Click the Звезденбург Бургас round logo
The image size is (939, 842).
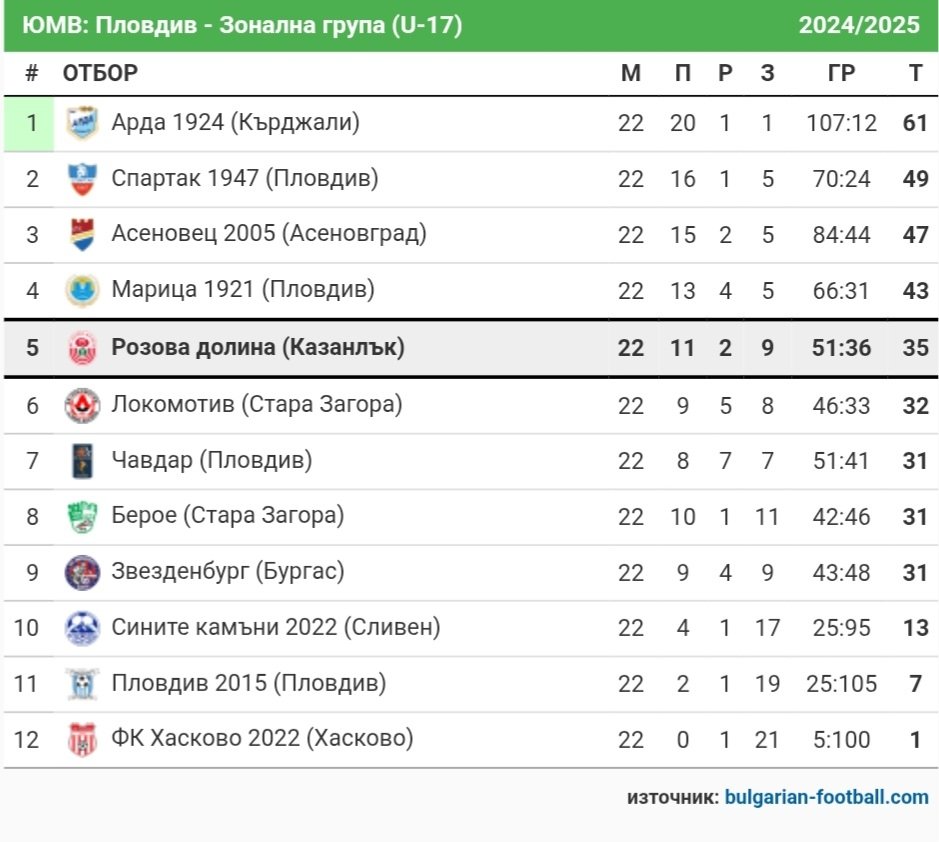82,573
